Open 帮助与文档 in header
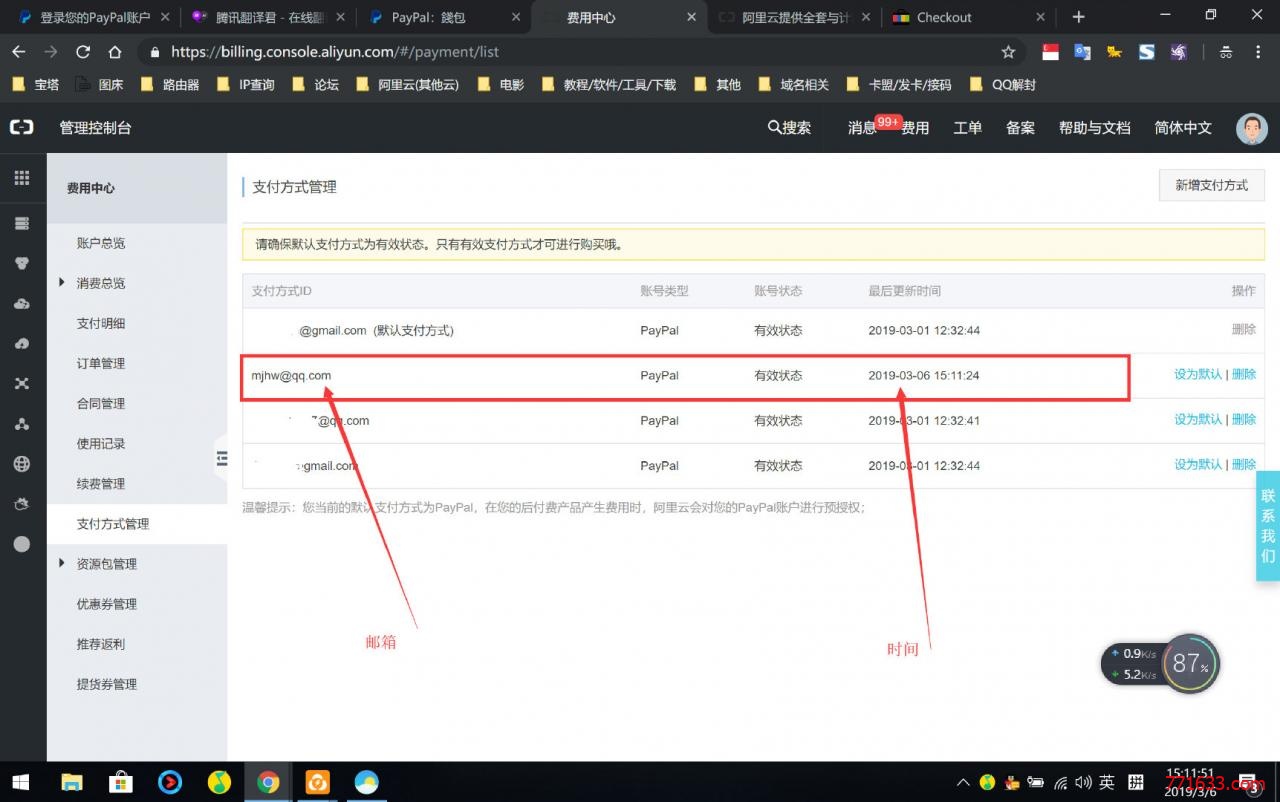The width and height of the screenshot is (1280, 802). pyautogui.click(x=1094, y=128)
